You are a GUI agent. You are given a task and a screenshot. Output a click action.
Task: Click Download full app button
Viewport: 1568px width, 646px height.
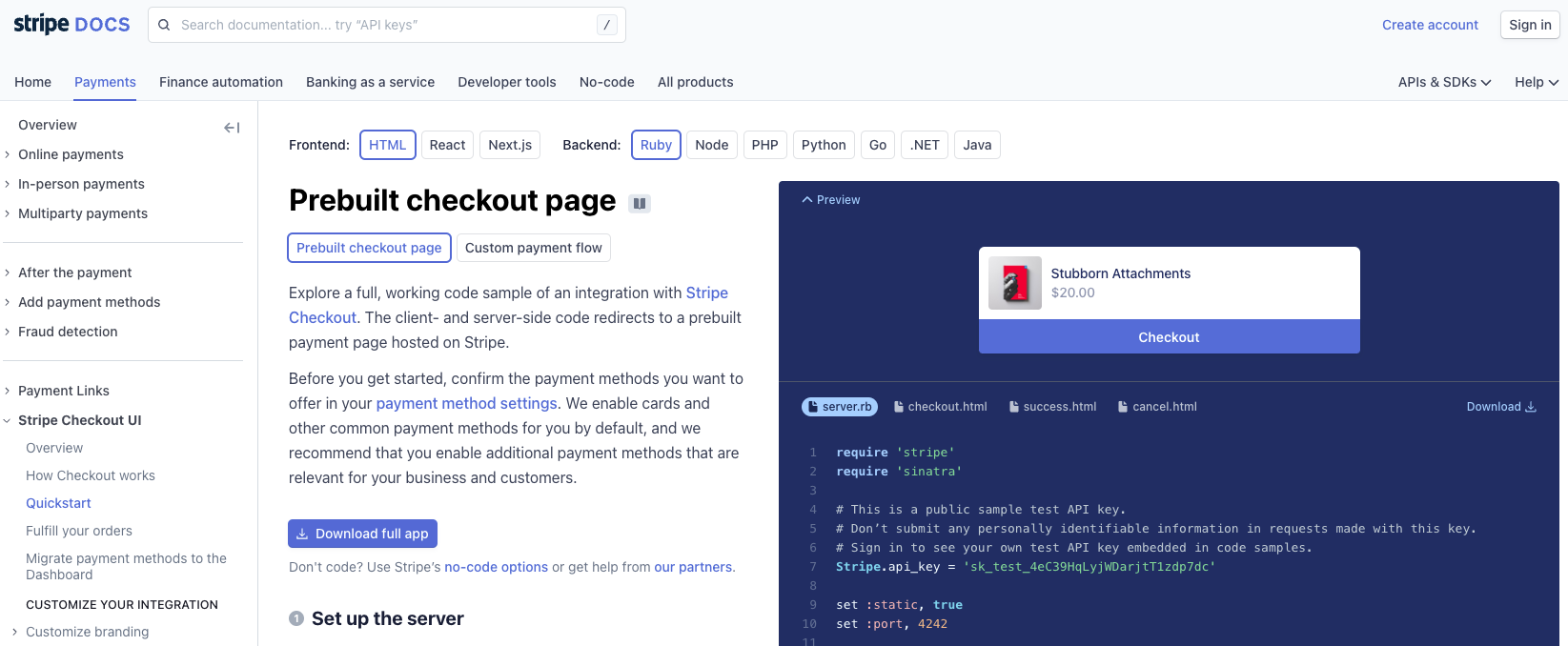(x=362, y=534)
